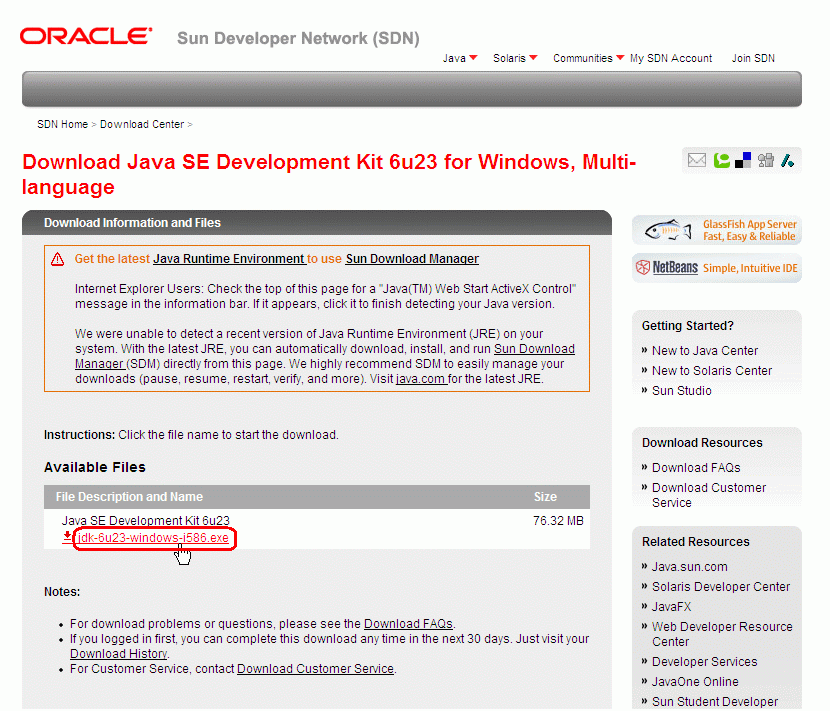Viewport: 830px width, 711px height.
Task: Select the 76.32 MB size value
Action: 558,521
